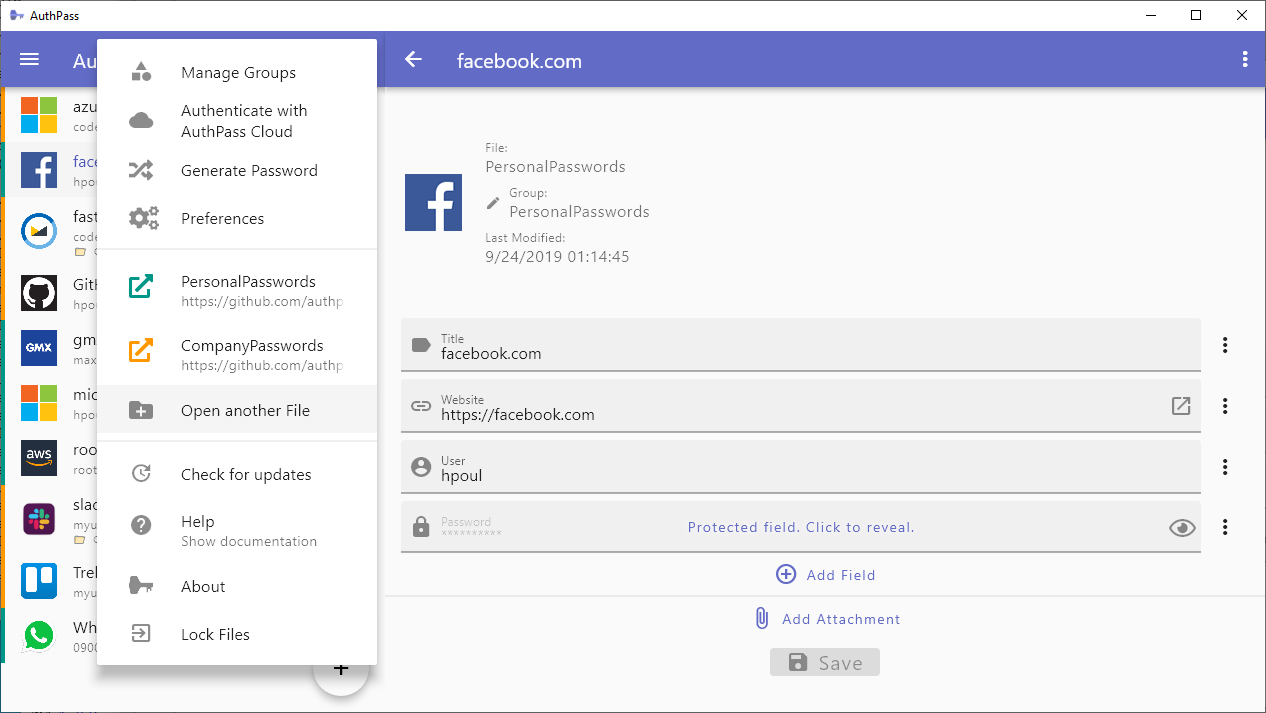Click the Generate Password shuffle icon
1266x713 pixels.
[x=141, y=170]
